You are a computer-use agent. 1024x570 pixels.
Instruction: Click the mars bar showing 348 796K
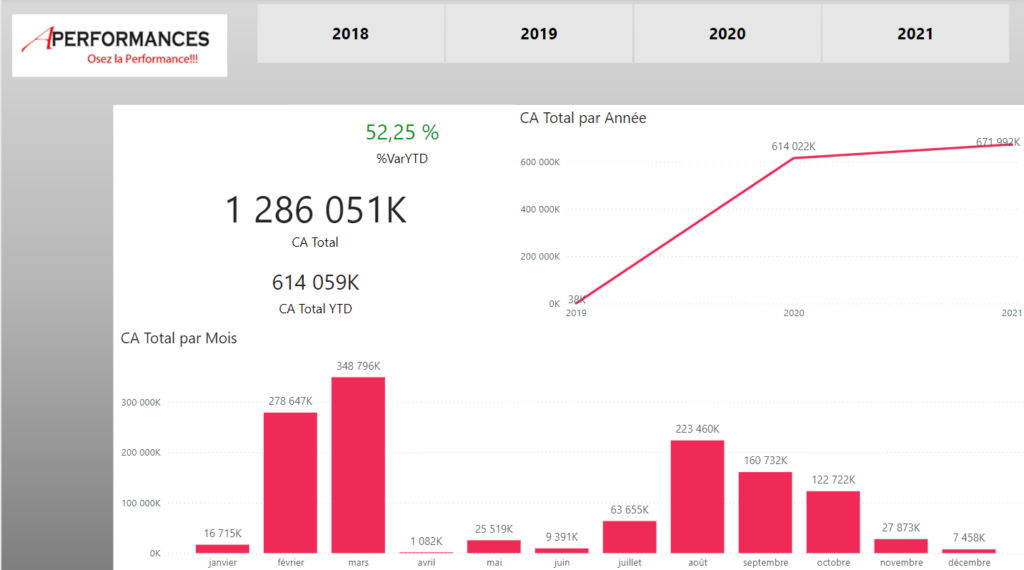pyautogui.click(x=358, y=465)
